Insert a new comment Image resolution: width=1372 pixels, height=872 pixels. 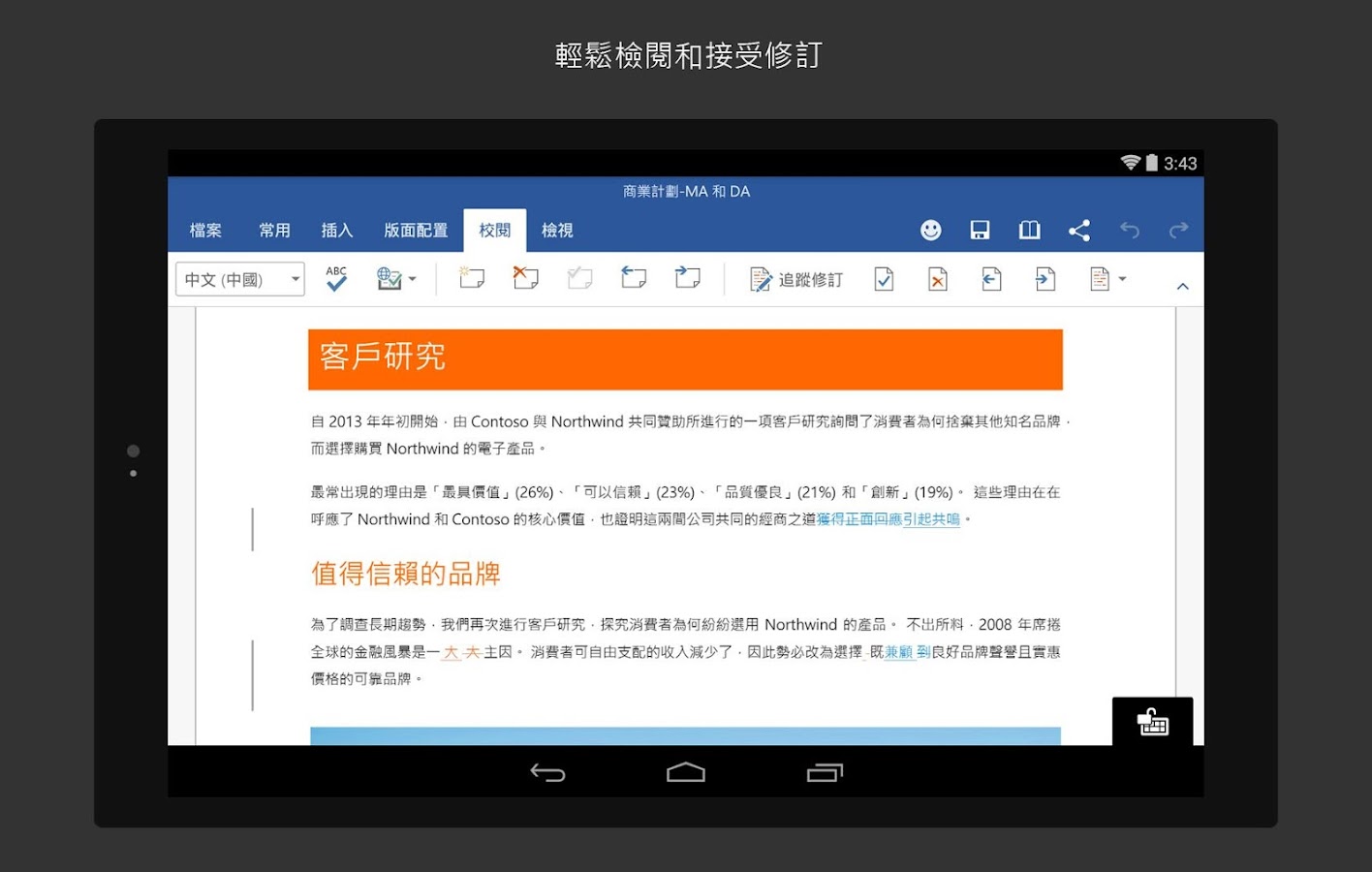coord(472,279)
